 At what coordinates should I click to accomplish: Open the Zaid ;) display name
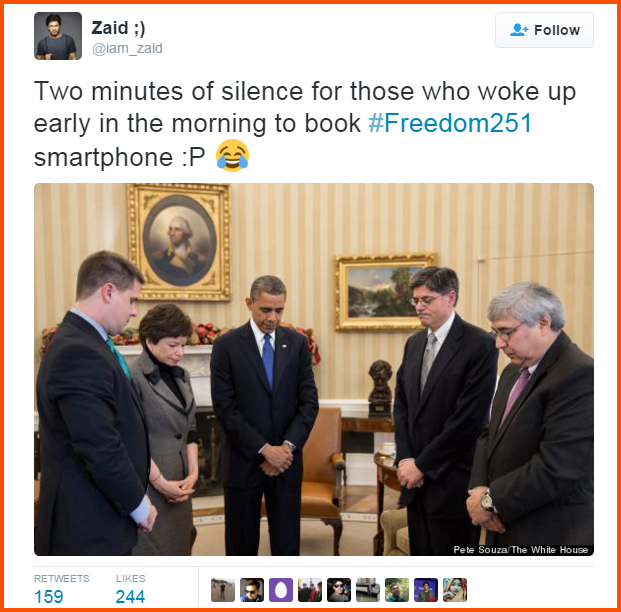118,28
